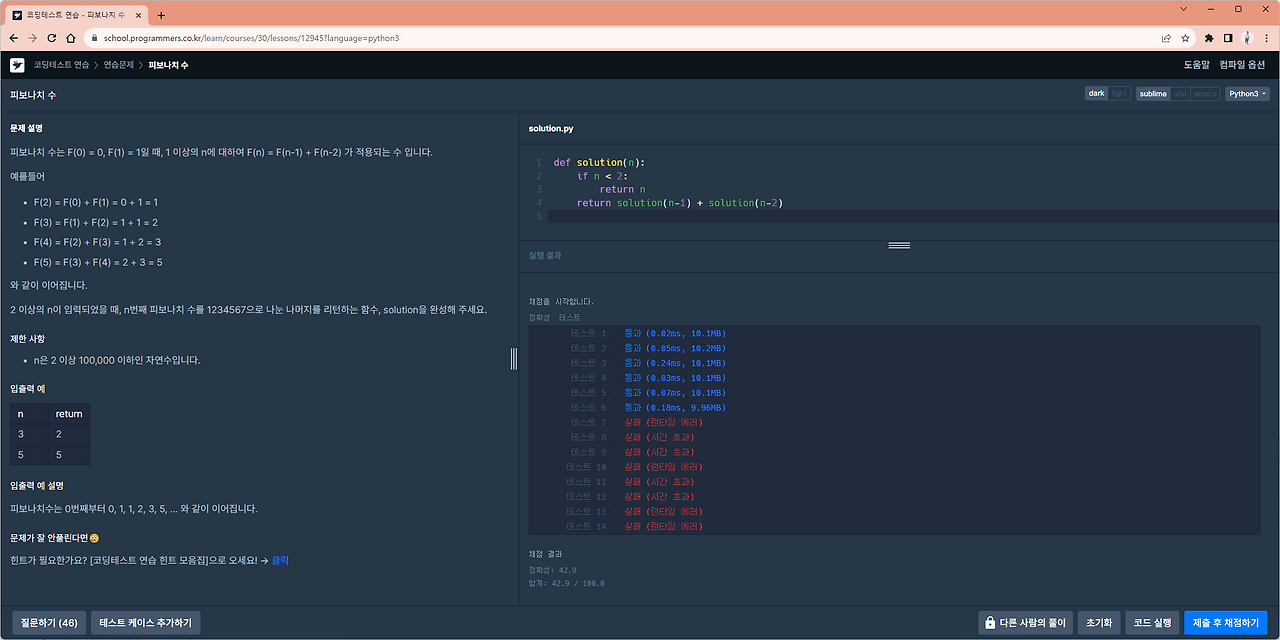Screen dimensions: 1280x640
Task: Open a new browser tab with the plus icon
Action: click(x=161, y=15)
